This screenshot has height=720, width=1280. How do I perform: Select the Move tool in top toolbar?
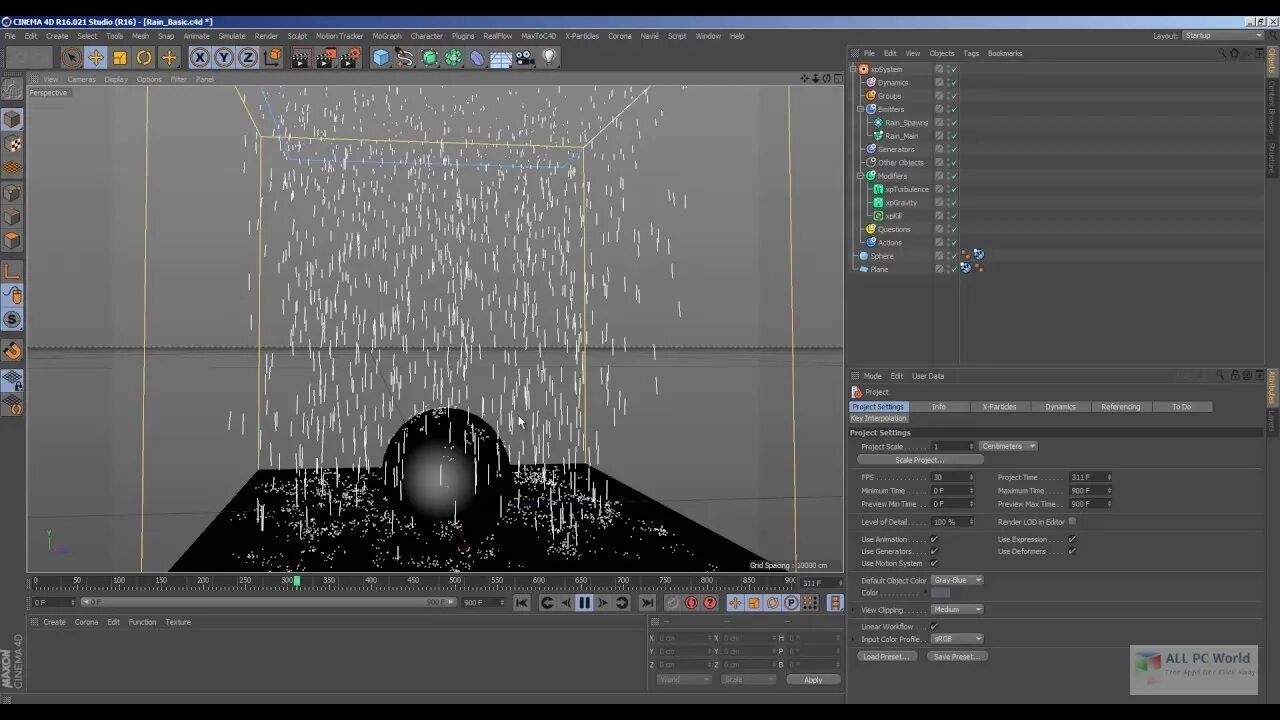click(96, 58)
